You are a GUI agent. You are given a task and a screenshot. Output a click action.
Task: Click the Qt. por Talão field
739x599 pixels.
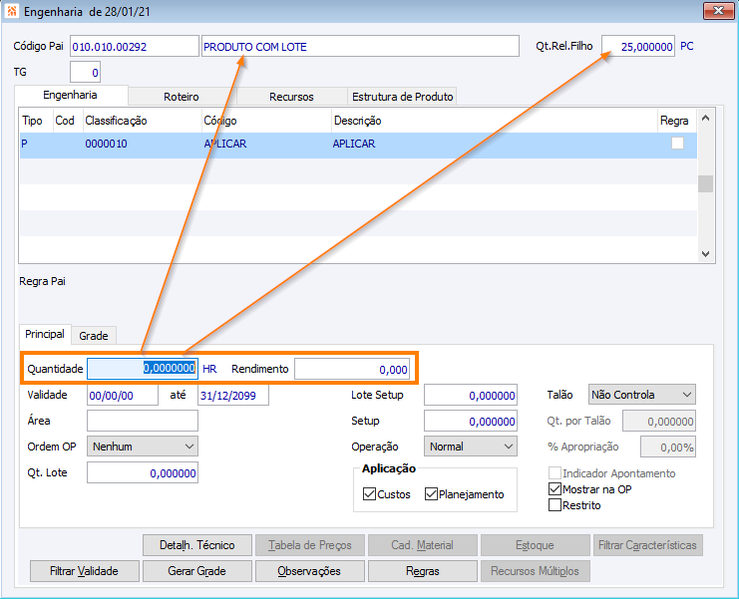(x=659, y=421)
